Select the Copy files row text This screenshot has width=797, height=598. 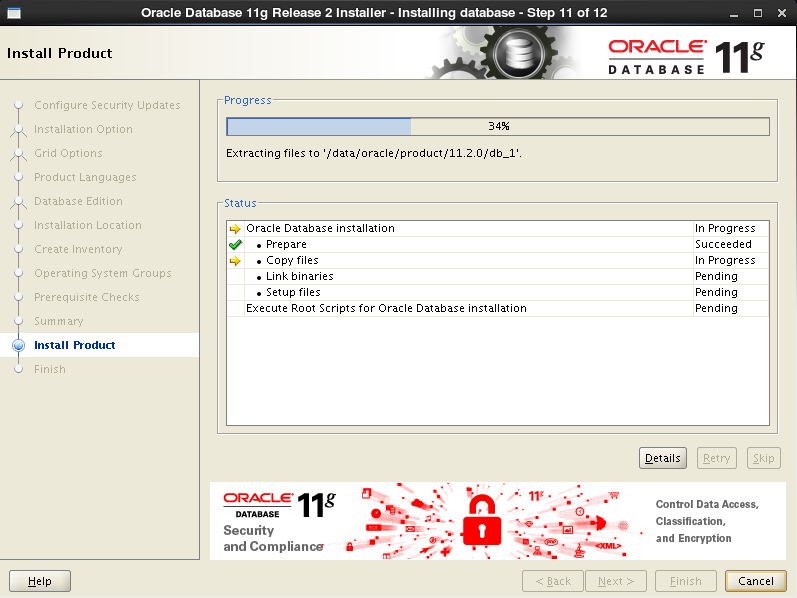[x=292, y=260]
